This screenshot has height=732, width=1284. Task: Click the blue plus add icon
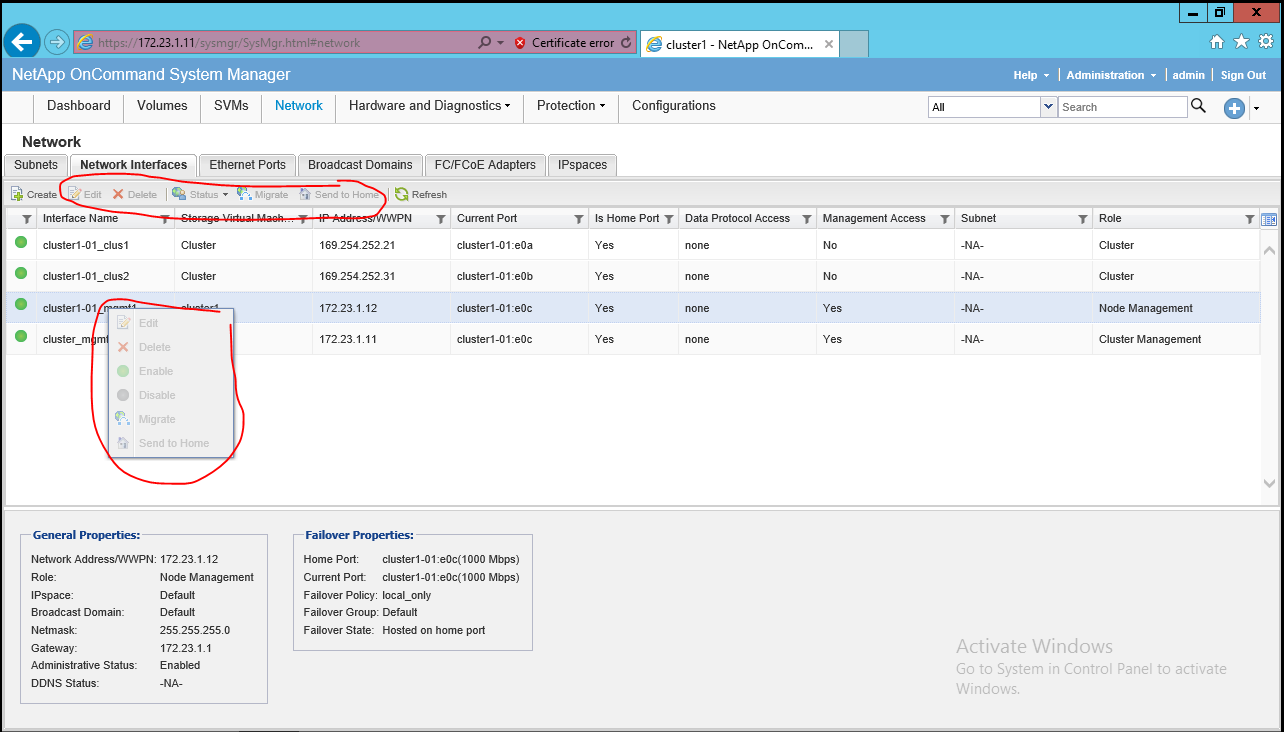pyautogui.click(x=1234, y=109)
